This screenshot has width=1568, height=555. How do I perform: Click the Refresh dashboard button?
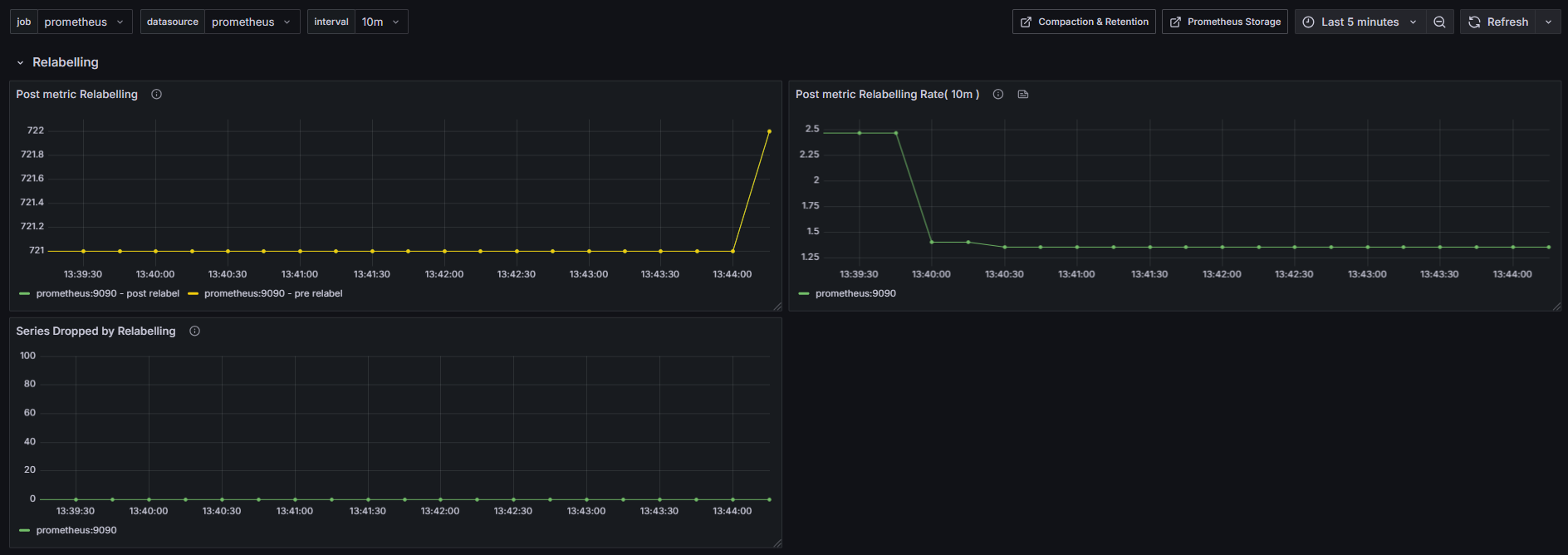tap(1498, 22)
